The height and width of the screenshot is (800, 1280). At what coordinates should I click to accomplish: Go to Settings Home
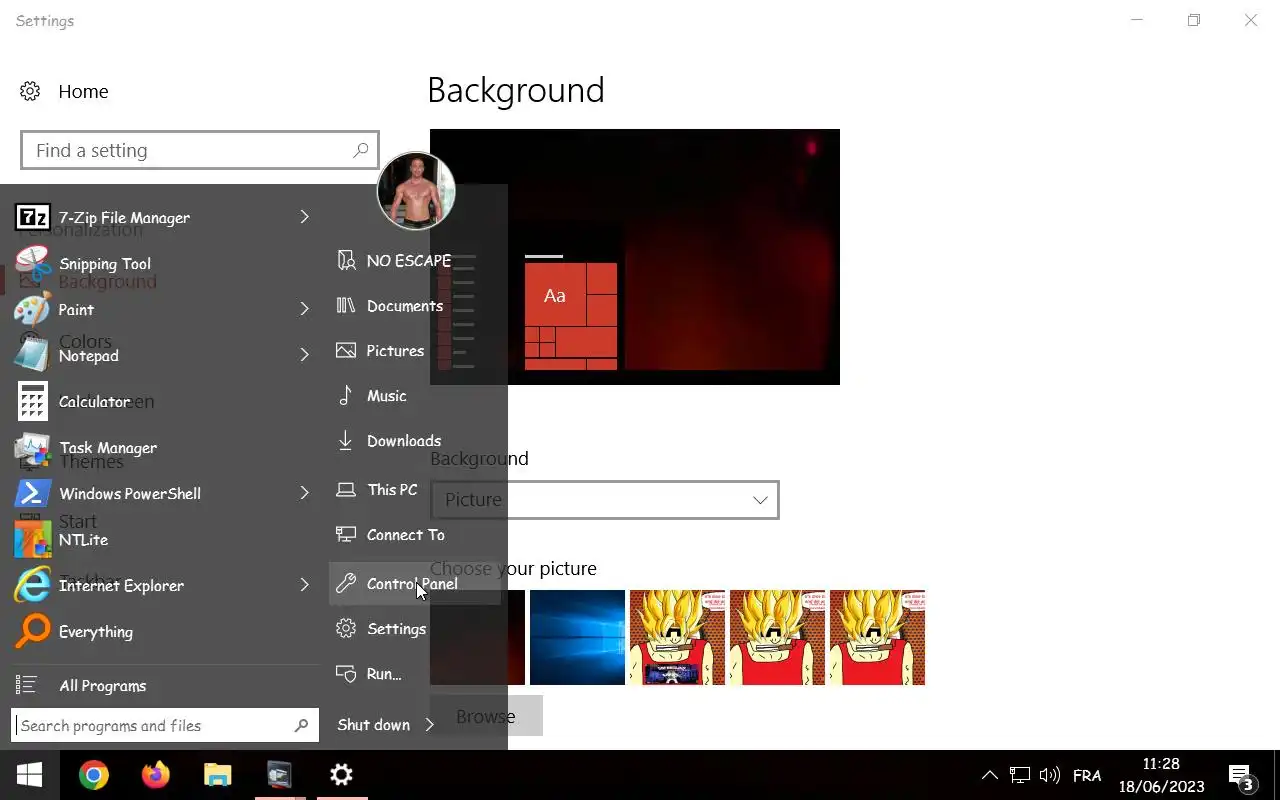(x=64, y=91)
